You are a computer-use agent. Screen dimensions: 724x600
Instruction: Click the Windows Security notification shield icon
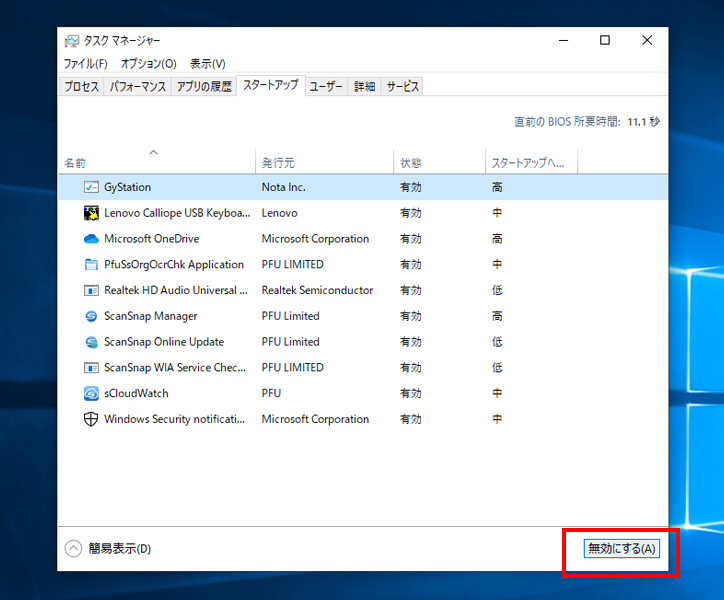point(91,419)
